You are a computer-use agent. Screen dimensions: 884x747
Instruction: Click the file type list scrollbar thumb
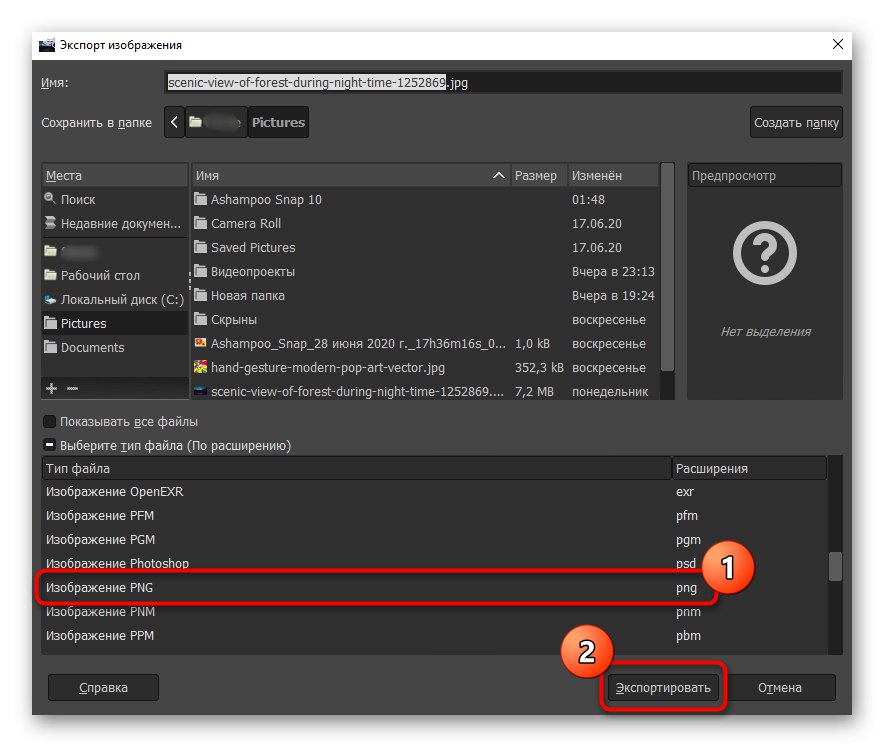[835, 566]
